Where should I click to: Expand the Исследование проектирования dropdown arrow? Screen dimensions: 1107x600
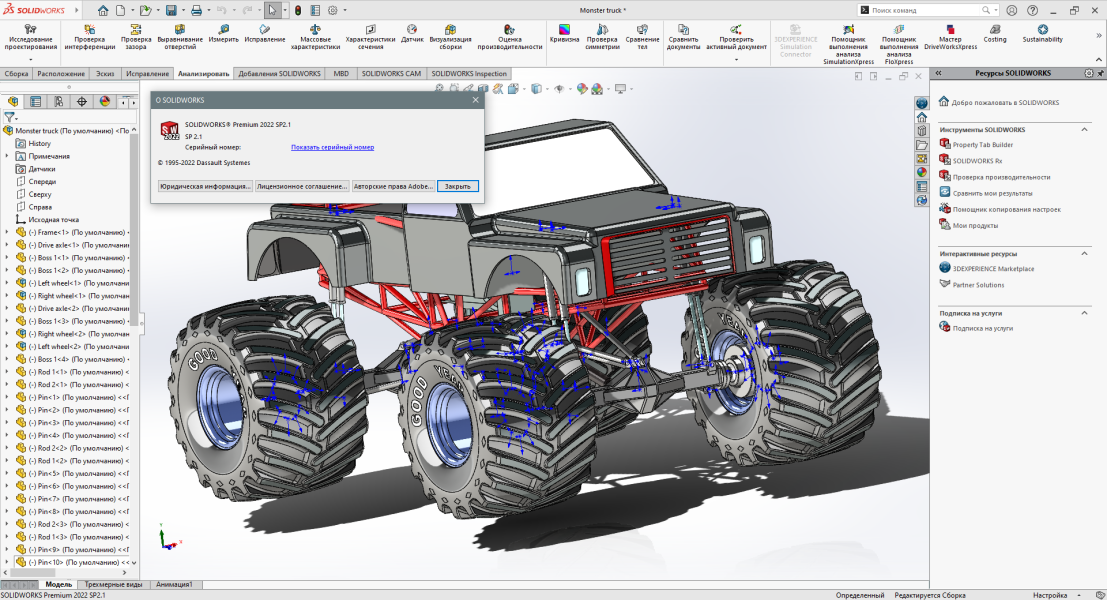[30, 60]
